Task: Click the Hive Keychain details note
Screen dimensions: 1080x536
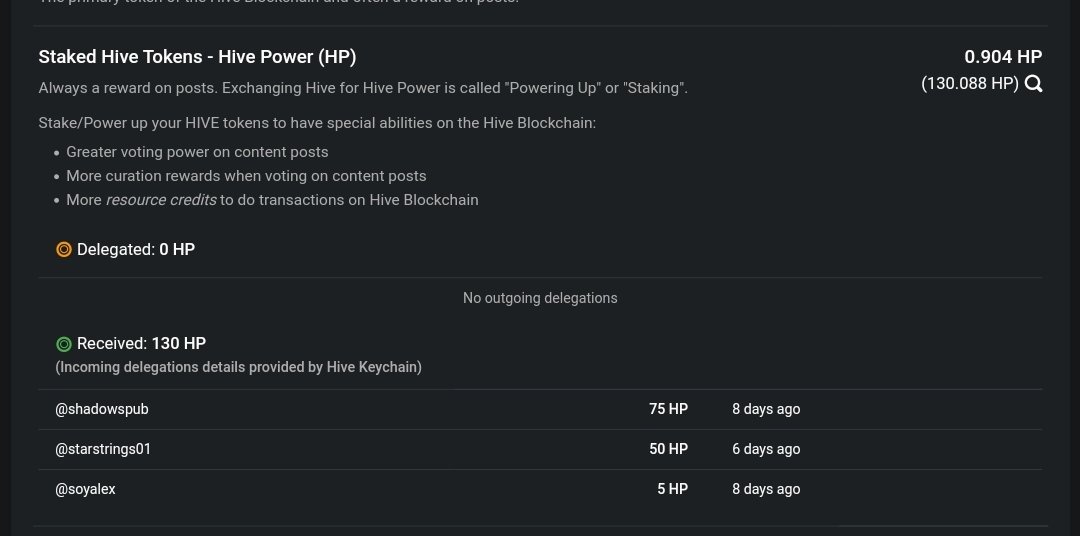Action: tap(238, 367)
